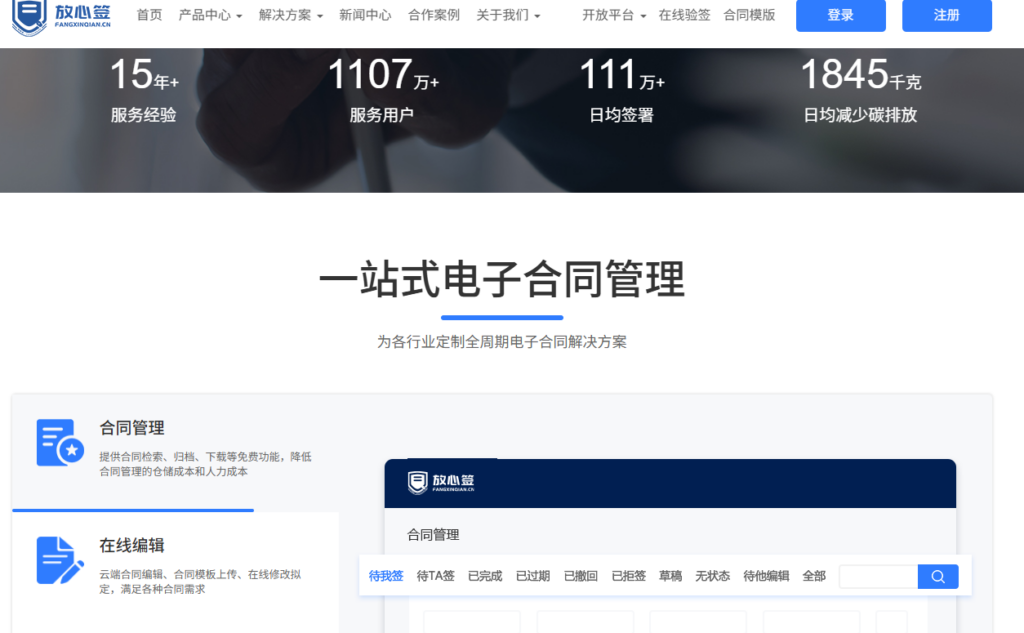This screenshot has width=1024, height=633.
Task: Open the 合作案例 nav item
Action: click(x=434, y=14)
